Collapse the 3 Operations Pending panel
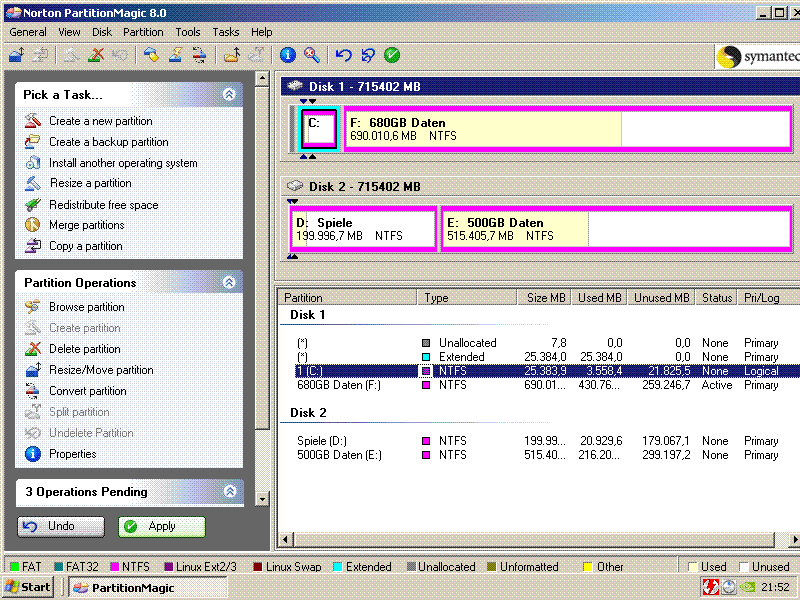 pyautogui.click(x=230, y=491)
